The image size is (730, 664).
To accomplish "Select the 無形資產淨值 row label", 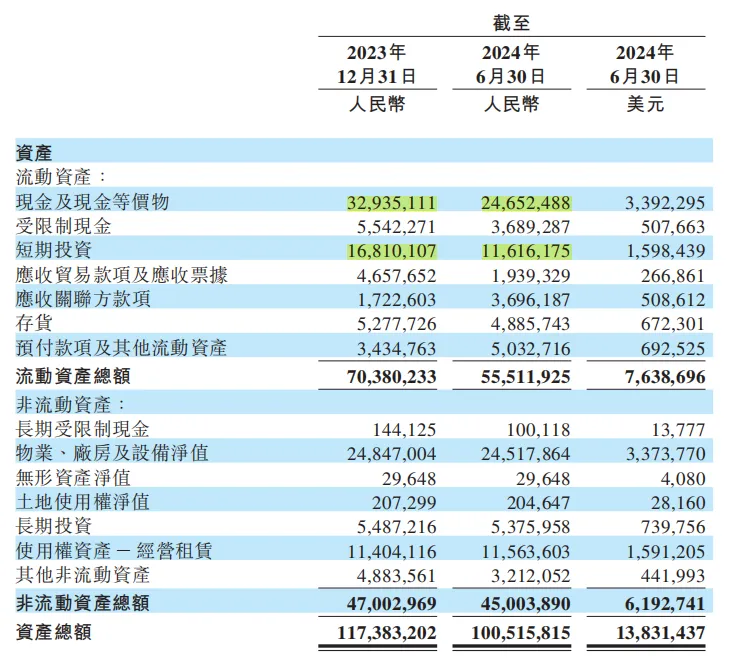I will click(x=73, y=477).
